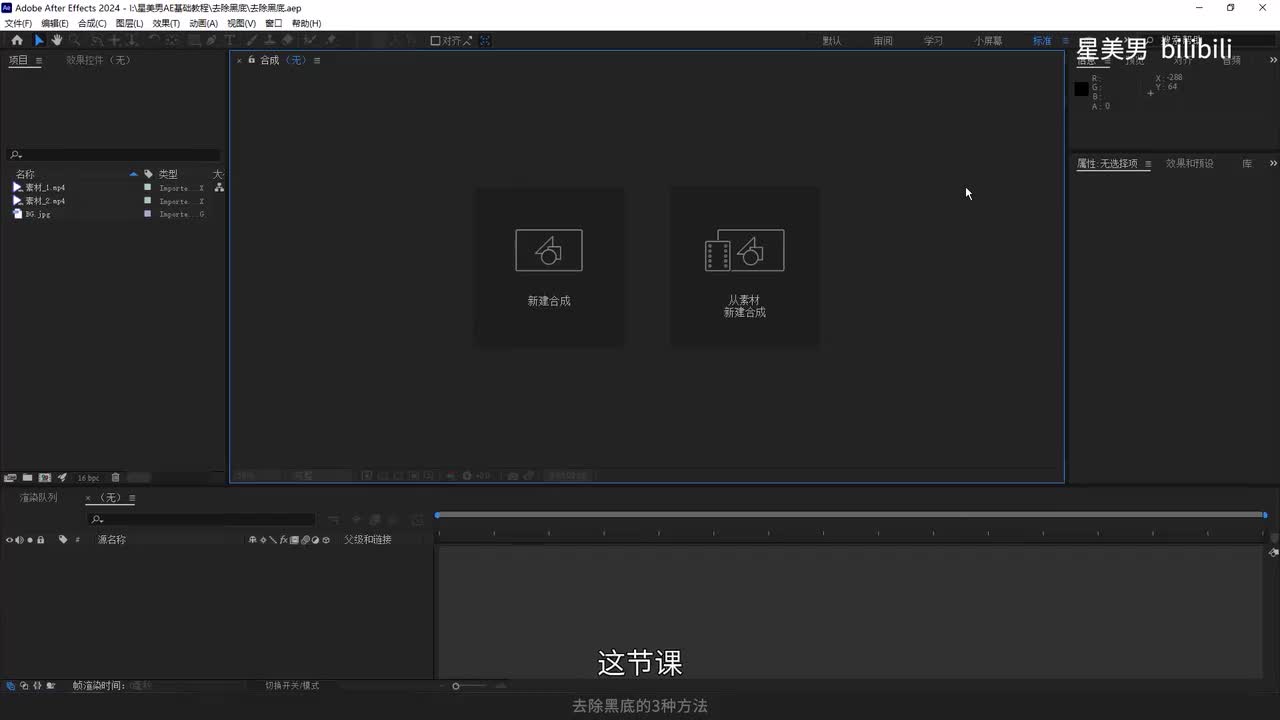Click the snapping options icon beside 对齐
This screenshot has height=720, width=1280.
click(x=468, y=41)
